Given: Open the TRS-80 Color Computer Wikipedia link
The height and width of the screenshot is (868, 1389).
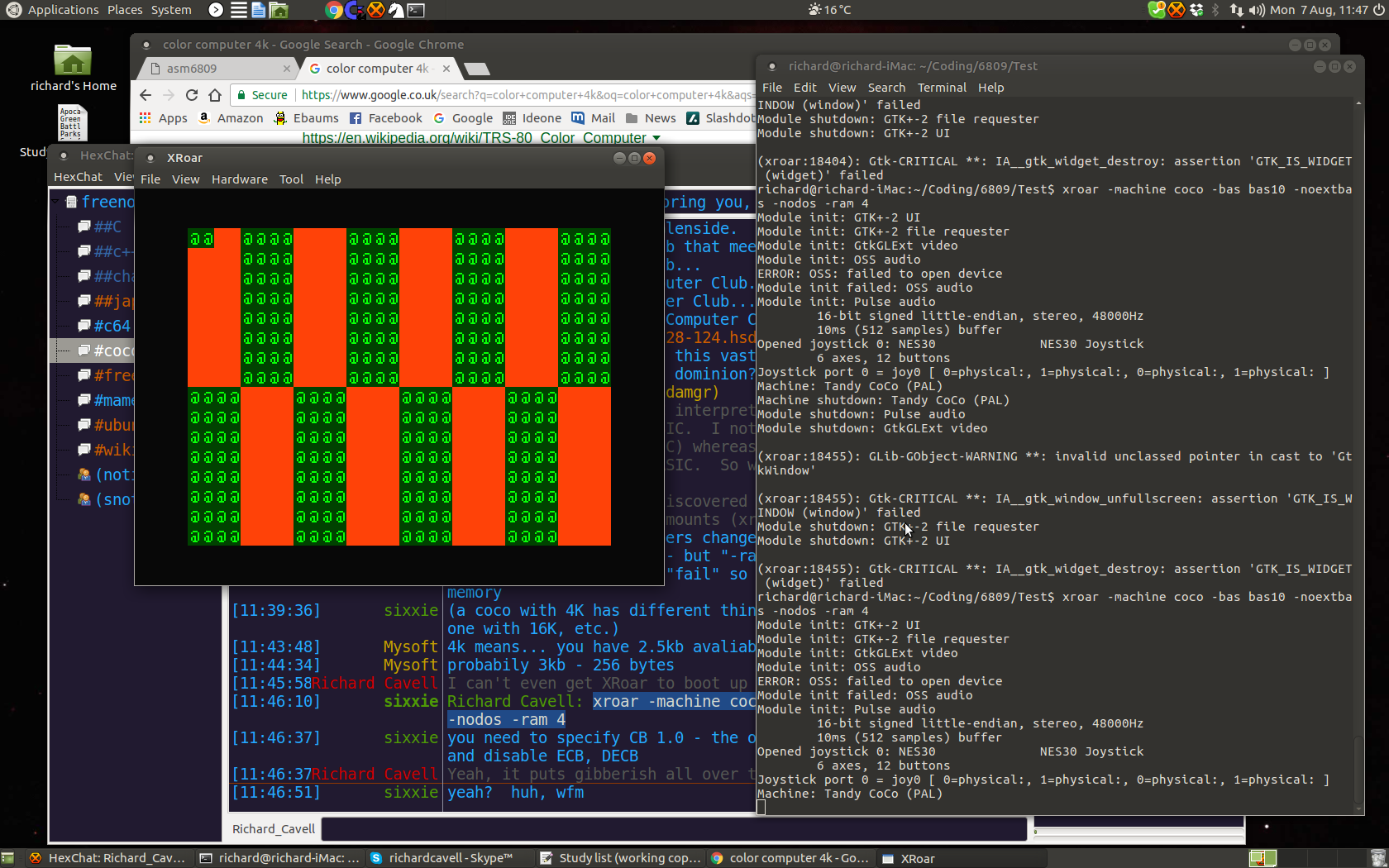Looking at the screenshot, I should tap(475, 138).
